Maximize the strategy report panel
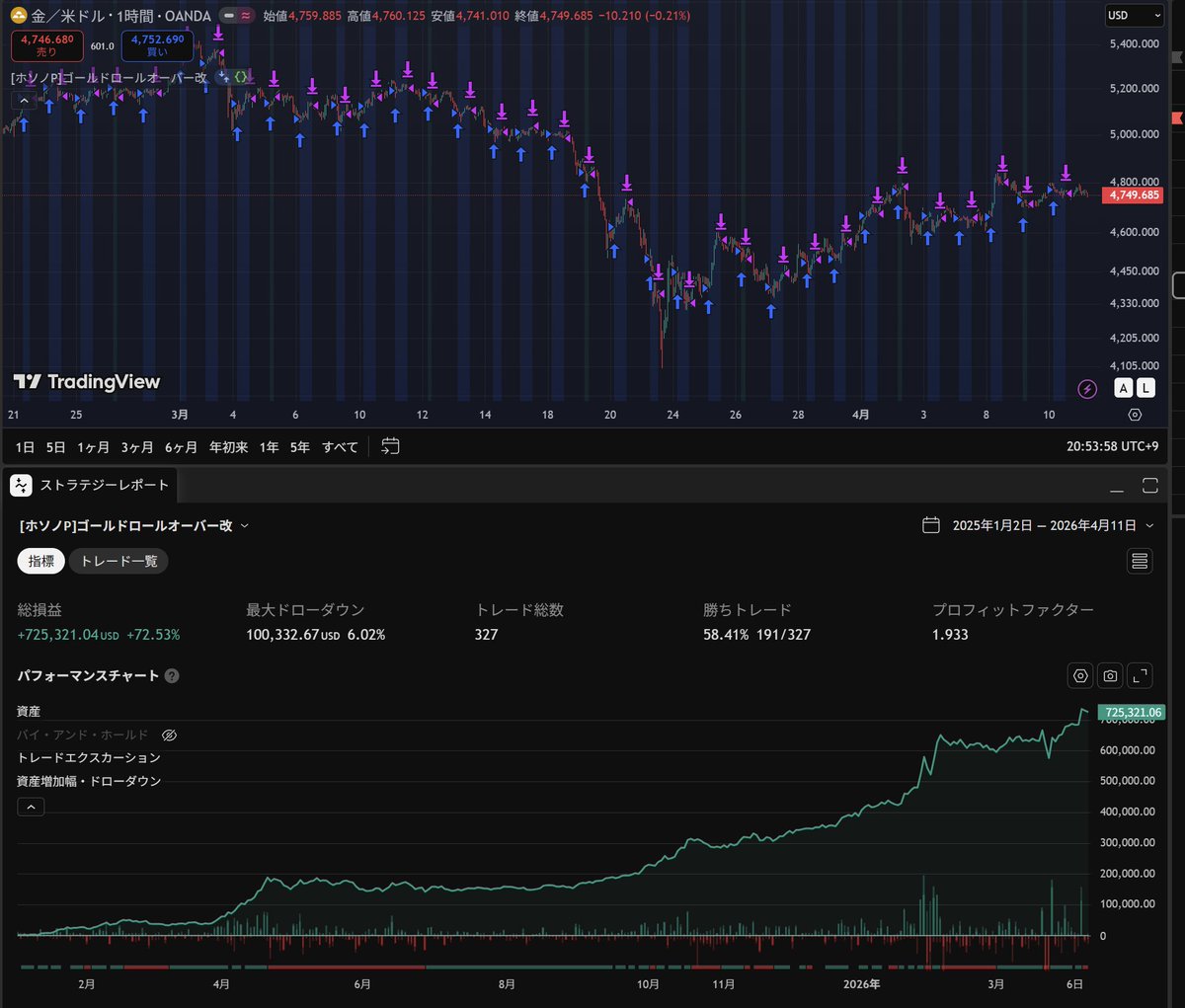 point(1149,485)
